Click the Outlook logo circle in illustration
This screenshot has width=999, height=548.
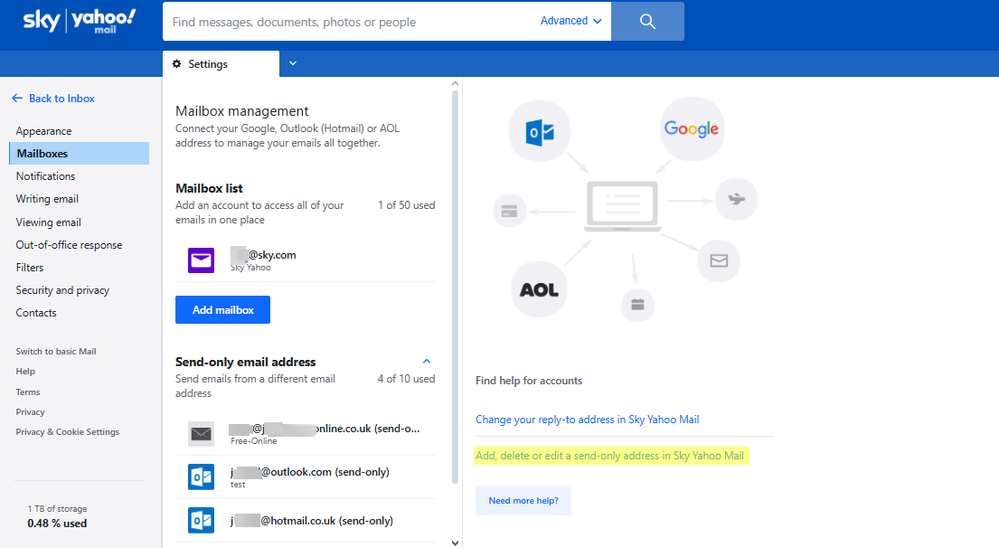click(540, 131)
